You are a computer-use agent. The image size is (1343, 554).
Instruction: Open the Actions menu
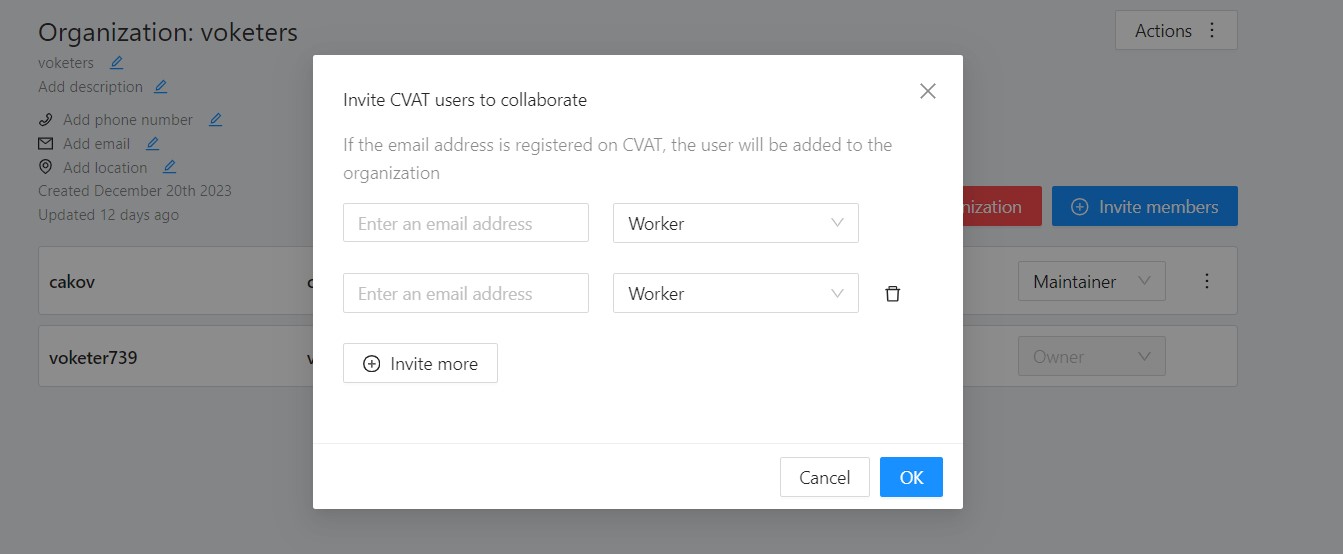[x=1175, y=30]
